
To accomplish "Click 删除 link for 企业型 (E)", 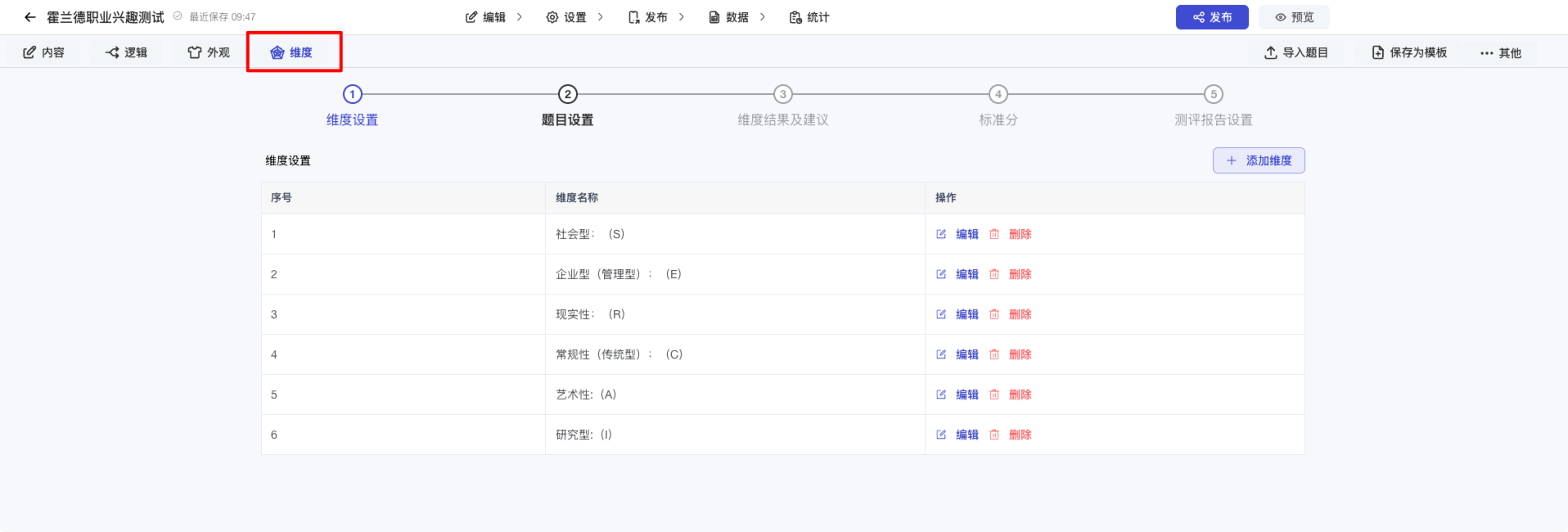I will 1021,274.
